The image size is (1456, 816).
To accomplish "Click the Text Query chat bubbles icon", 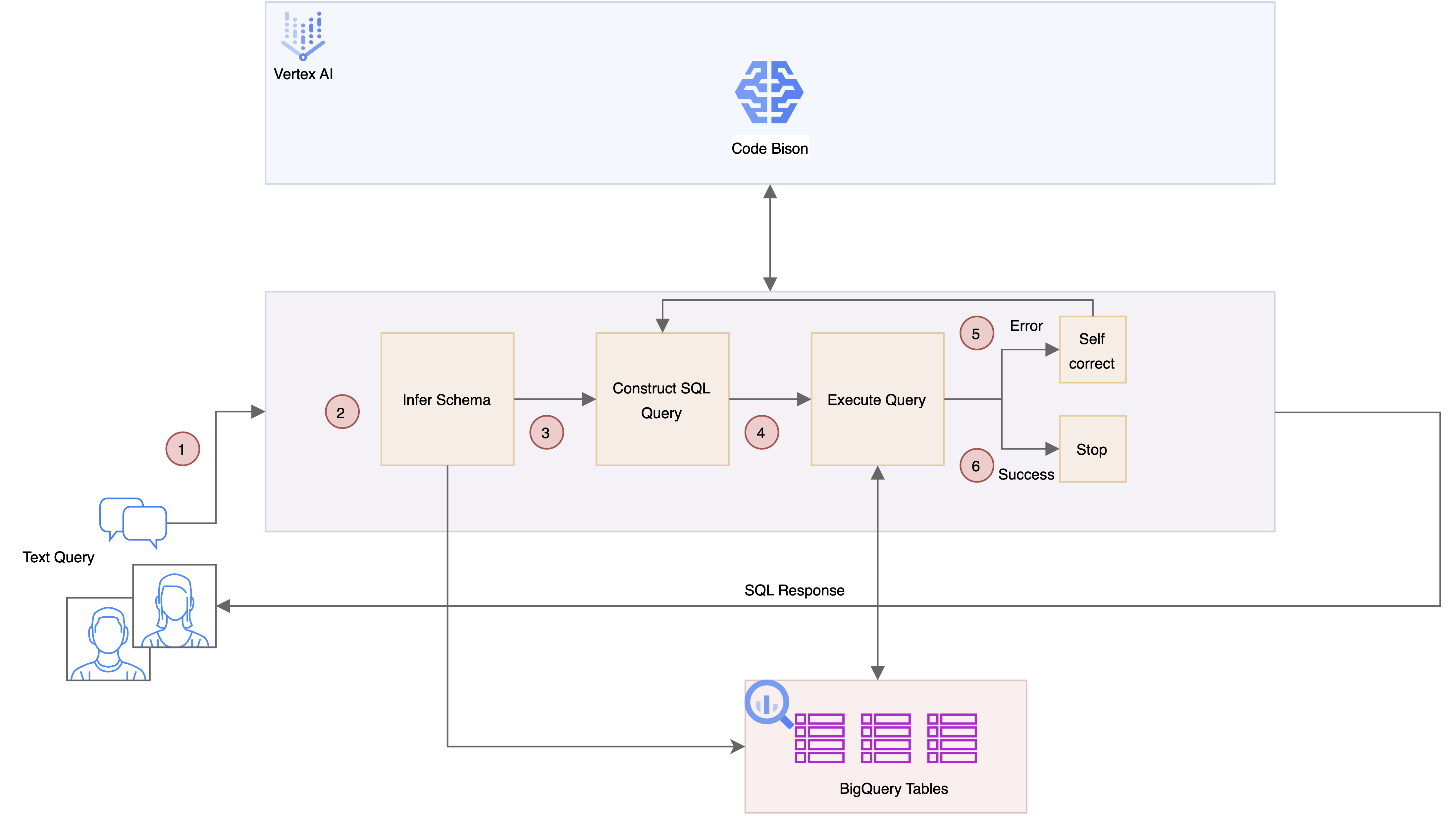I will [x=134, y=521].
